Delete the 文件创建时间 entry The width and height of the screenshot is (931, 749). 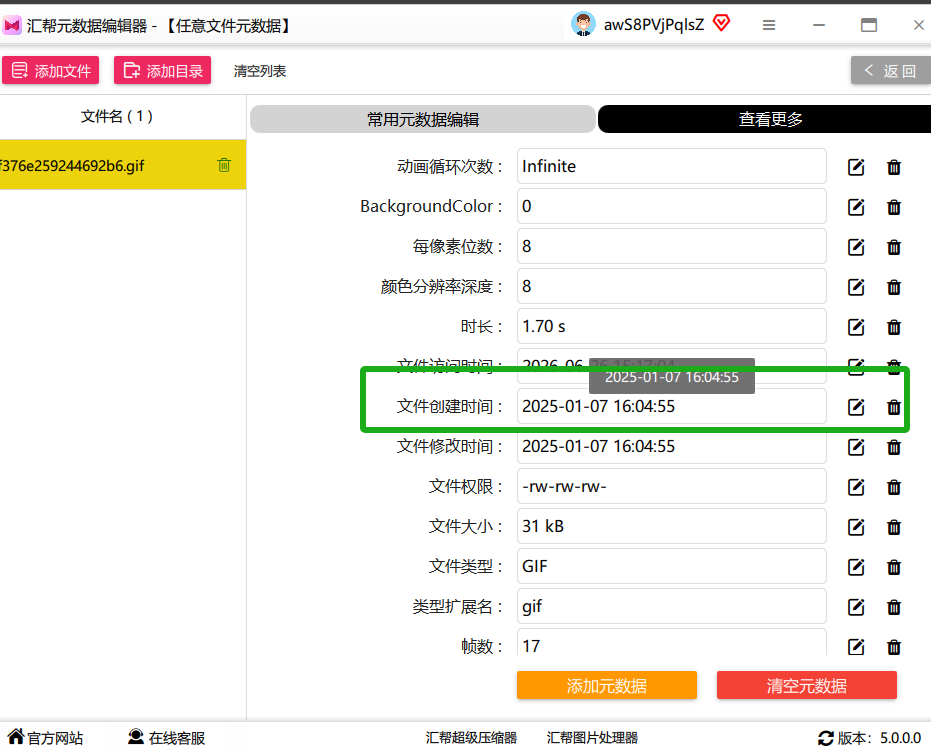pyautogui.click(x=894, y=407)
